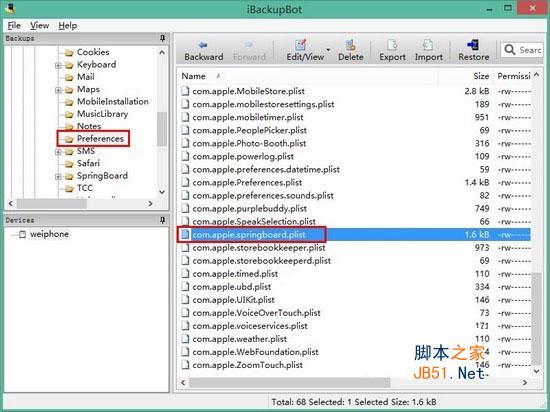Click the Delete toolbar icon

[350, 51]
